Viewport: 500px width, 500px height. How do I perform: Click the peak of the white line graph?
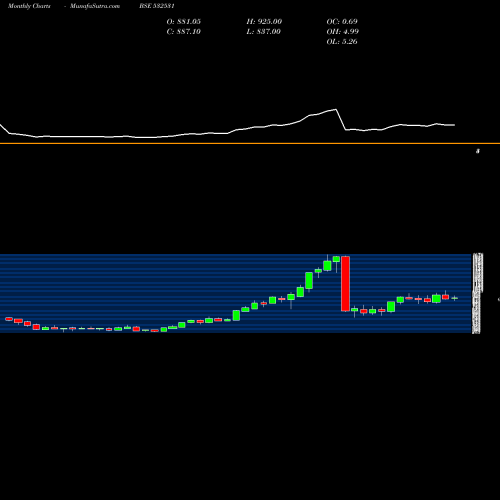[335, 109]
